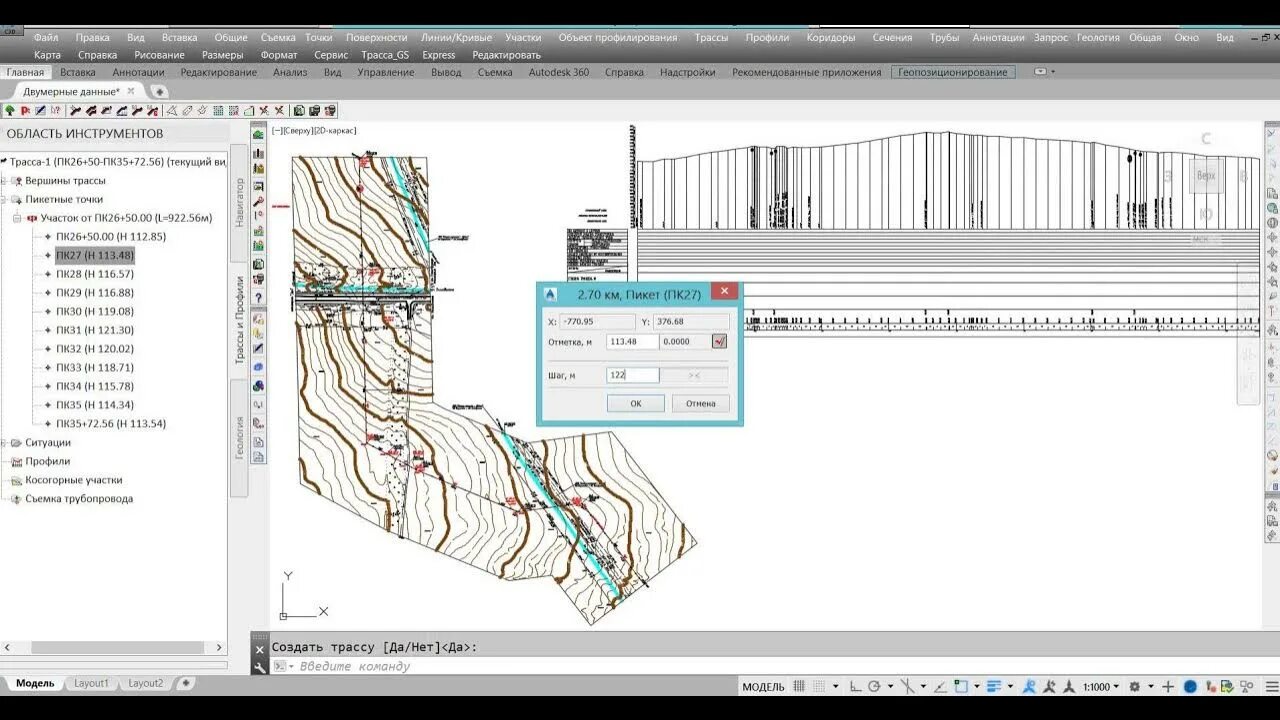Open the Геология menu
This screenshot has height=720, width=1280.
click(1098, 38)
